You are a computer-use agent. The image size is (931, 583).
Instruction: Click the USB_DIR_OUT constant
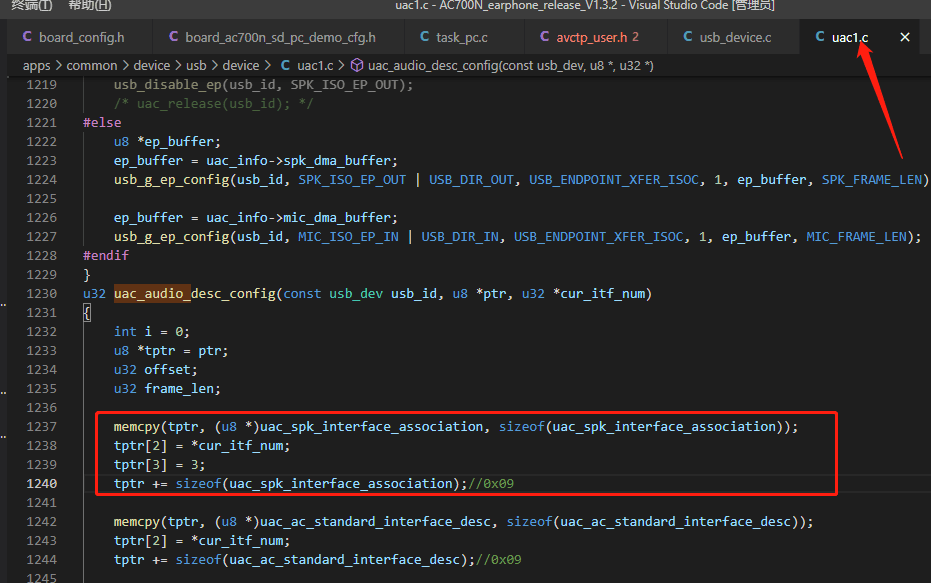pyautogui.click(x=471, y=179)
